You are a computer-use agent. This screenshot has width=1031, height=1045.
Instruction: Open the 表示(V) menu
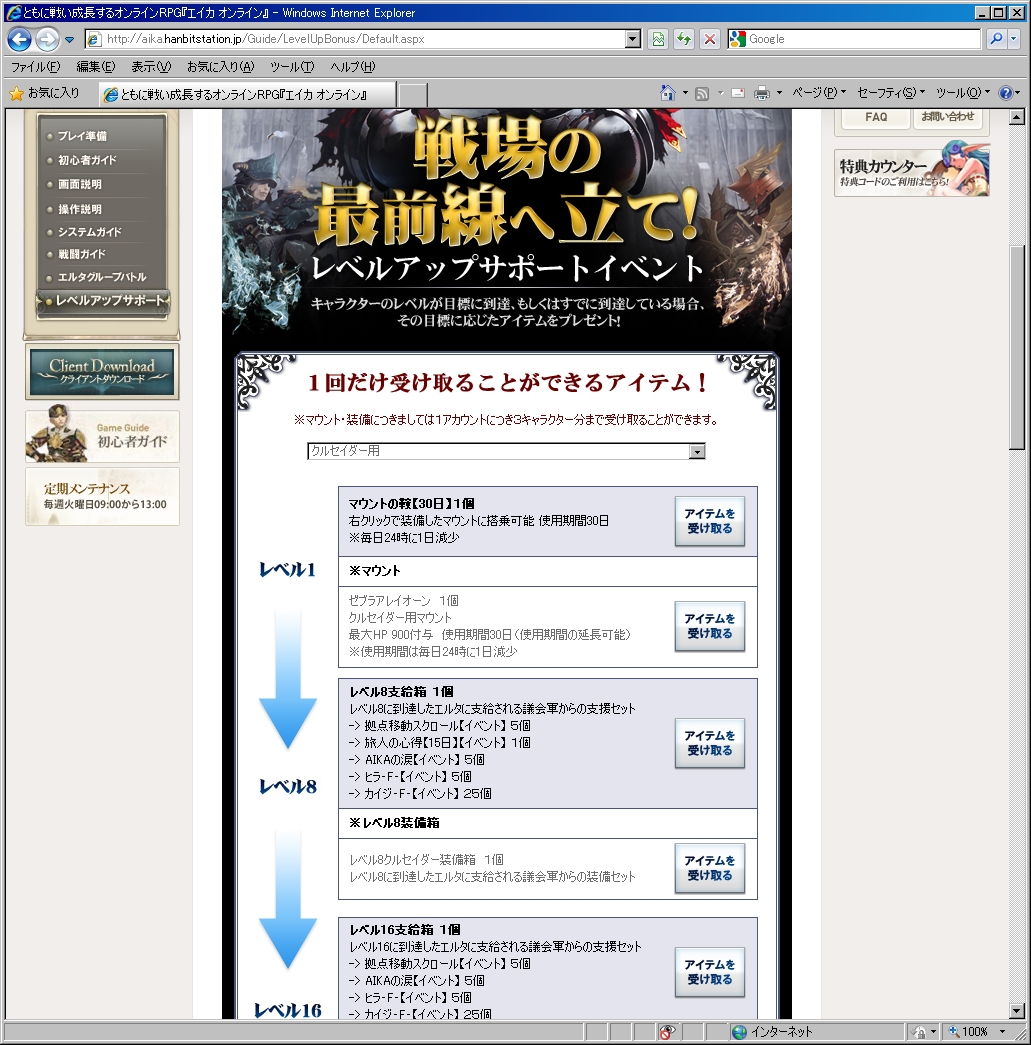pyautogui.click(x=151, y=67)
